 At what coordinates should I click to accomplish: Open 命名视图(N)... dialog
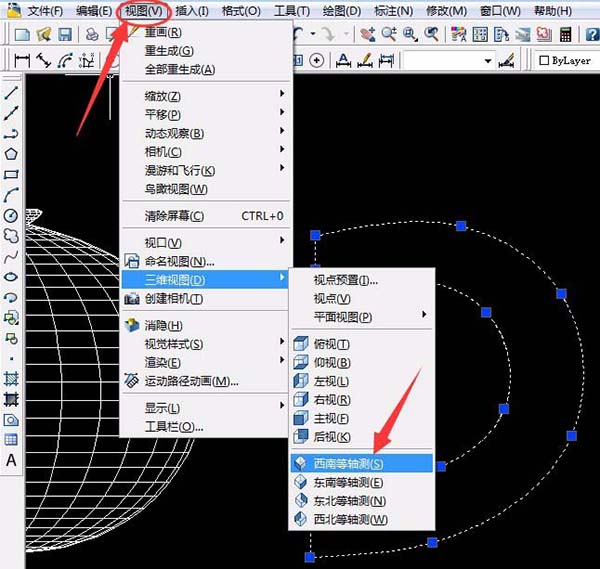[205, 261]
